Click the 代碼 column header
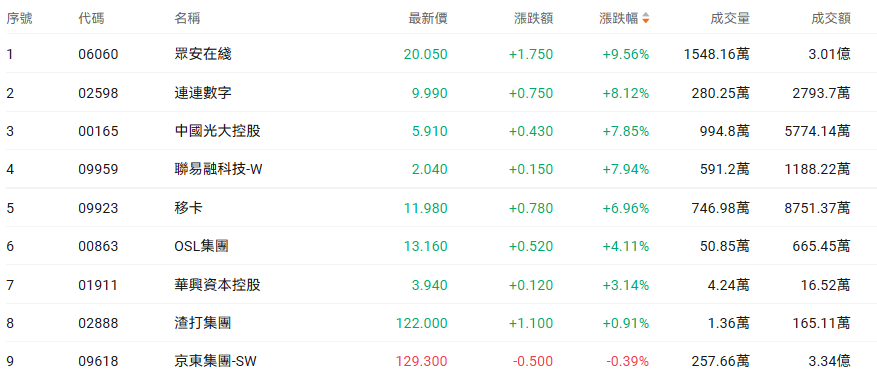The image size is (877, 377). click(x=91, y=18)
